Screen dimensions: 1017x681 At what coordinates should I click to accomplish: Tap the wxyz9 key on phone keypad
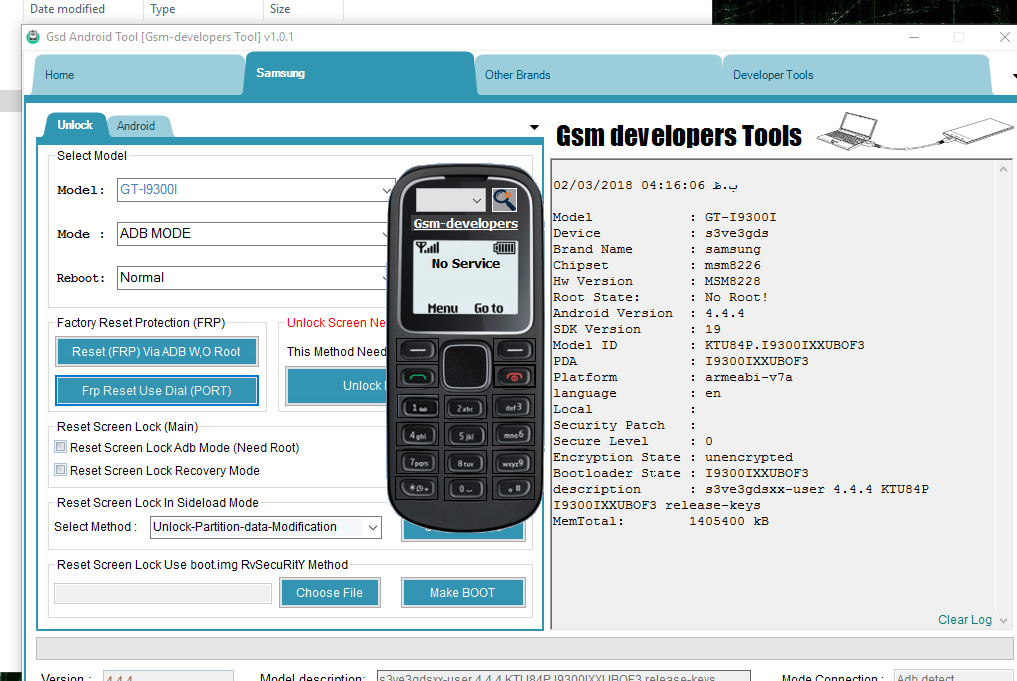tap(514, 462)
